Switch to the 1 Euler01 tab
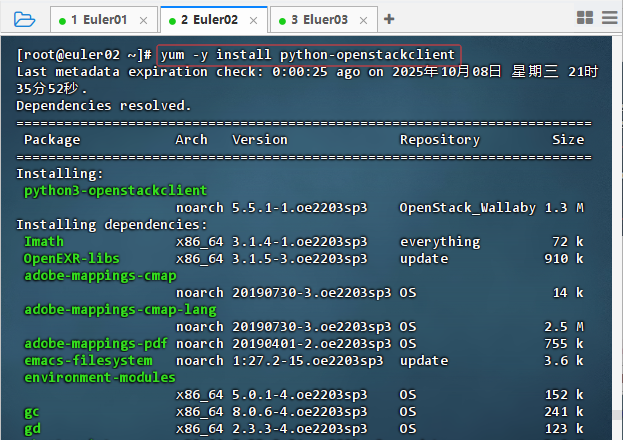The height and width of the screenshot is (440, 623). point(104,19)
